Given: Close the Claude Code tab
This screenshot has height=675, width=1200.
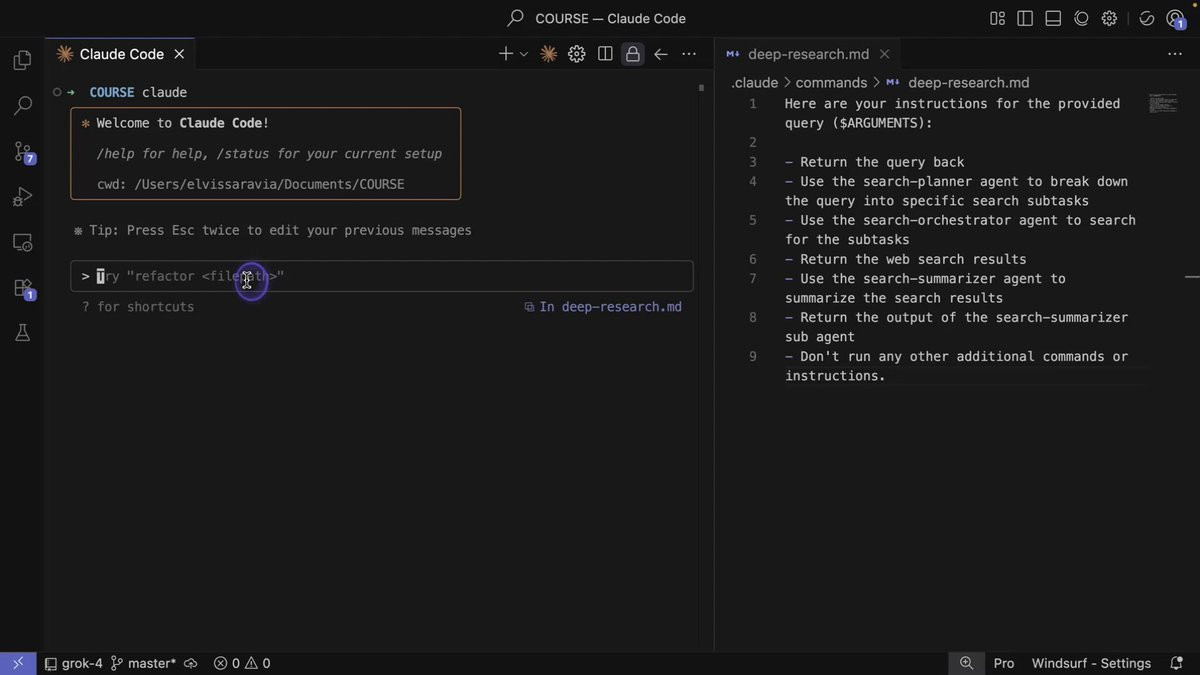Looking at the screenshot, I should [x=179, y=54].
